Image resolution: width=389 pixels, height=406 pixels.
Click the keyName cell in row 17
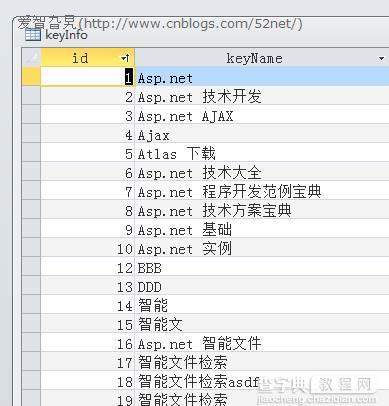pyautogui.click(x=262, y=362)
